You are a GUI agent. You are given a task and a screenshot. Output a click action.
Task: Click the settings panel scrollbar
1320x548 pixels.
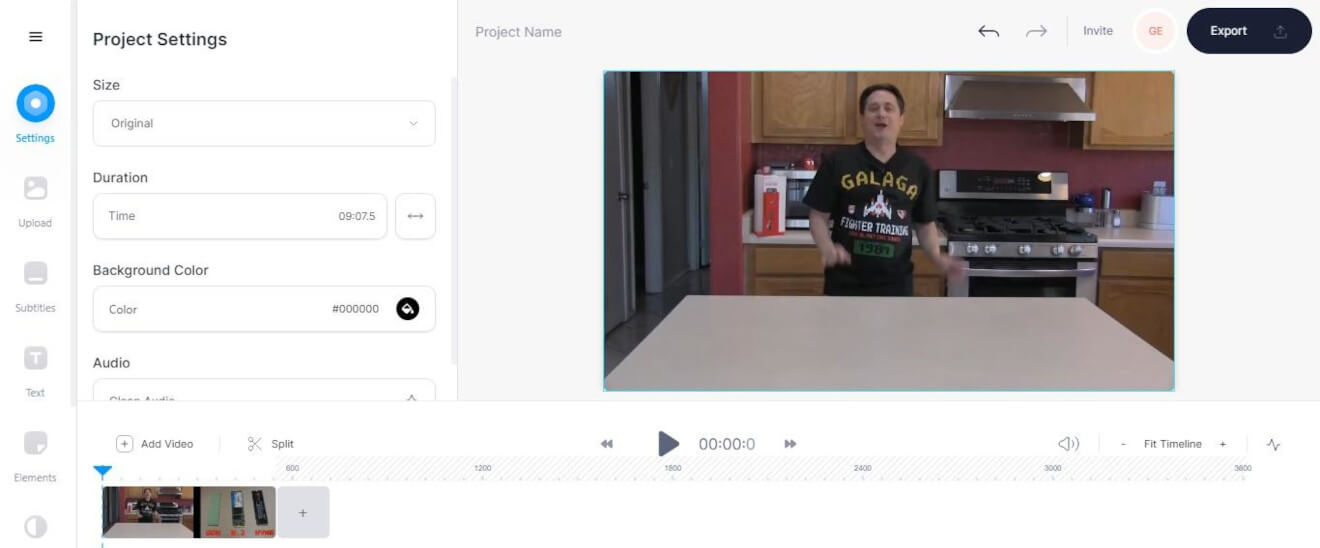[x=455, y=220]
